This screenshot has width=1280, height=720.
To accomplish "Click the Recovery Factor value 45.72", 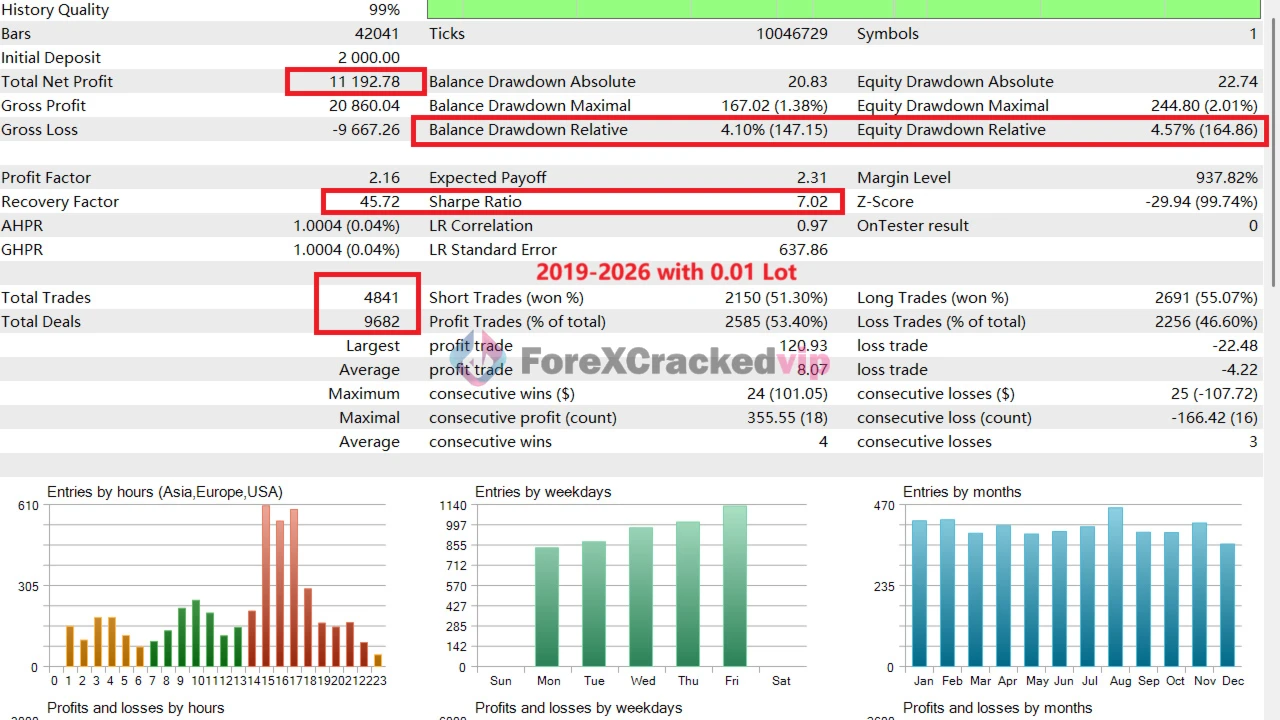I will tap(379, 202).
